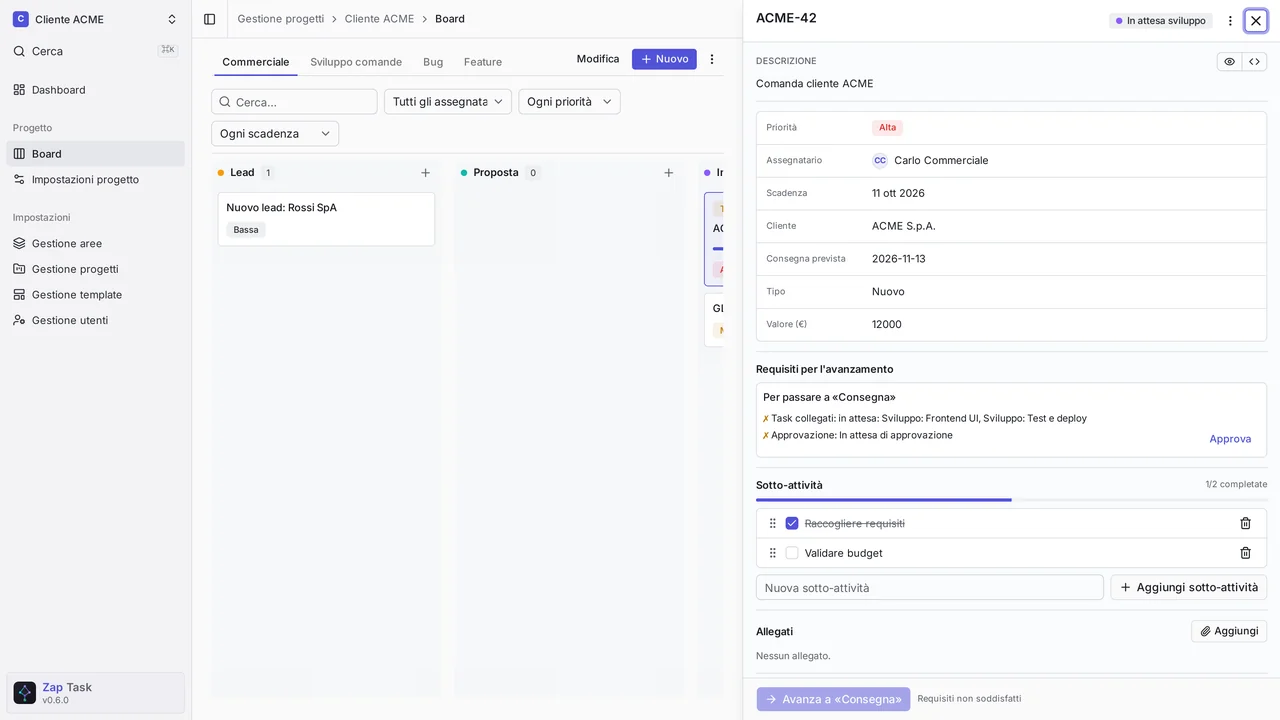Switch to the Feature tab

483,62
